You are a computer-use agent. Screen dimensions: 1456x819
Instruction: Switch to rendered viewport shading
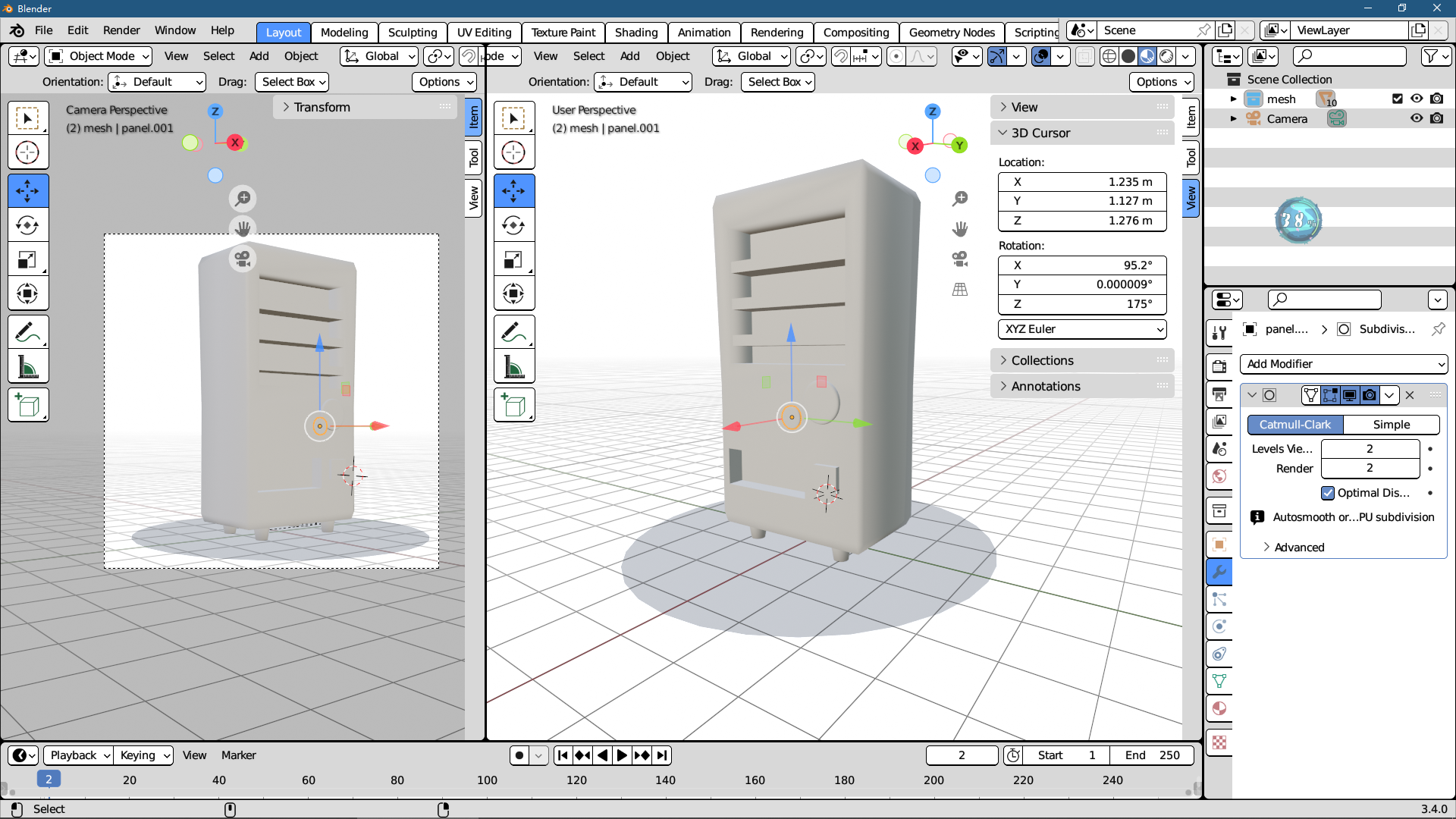tap(1166, 56)
